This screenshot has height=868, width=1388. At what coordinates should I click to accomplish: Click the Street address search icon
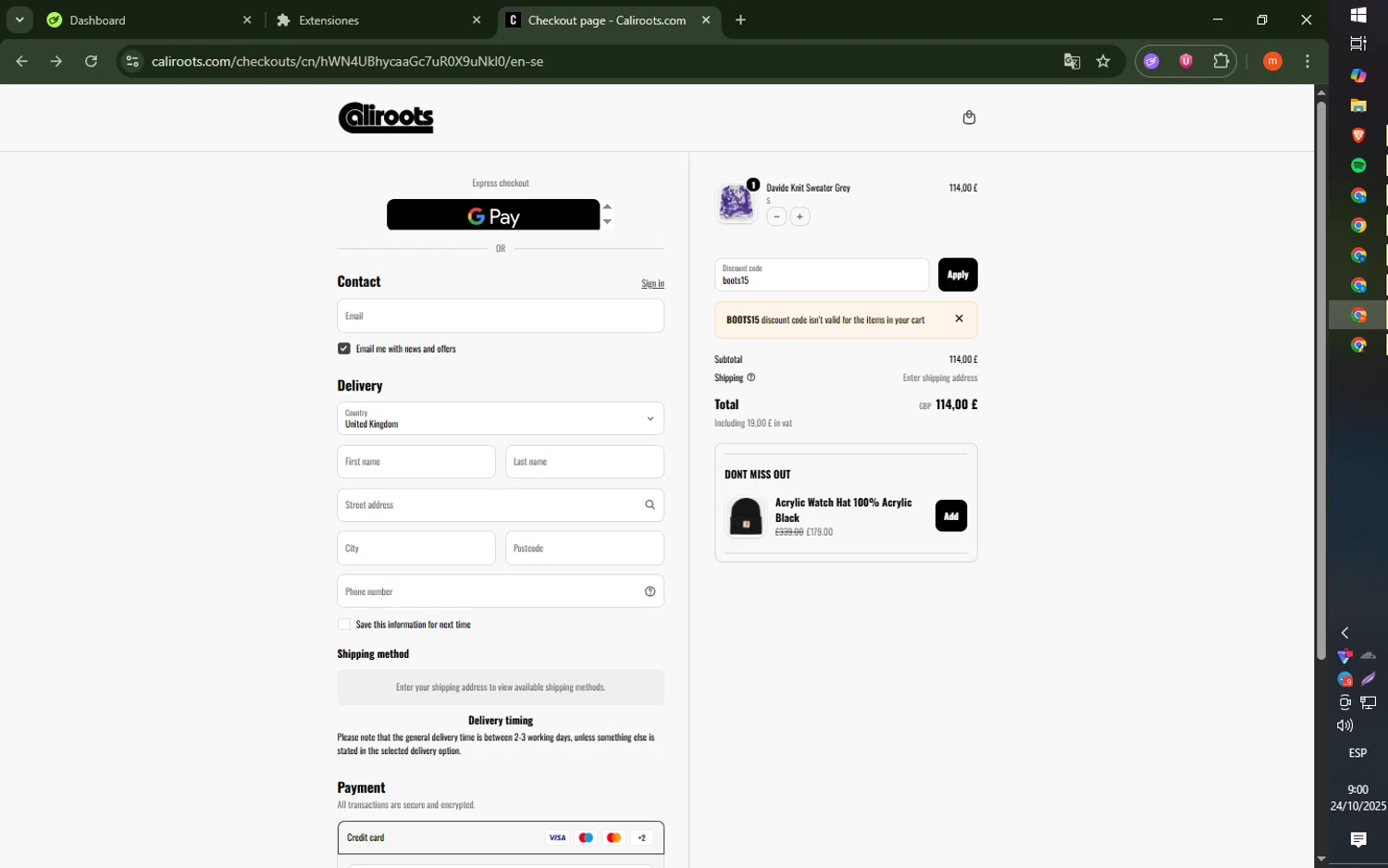[650, 505]
